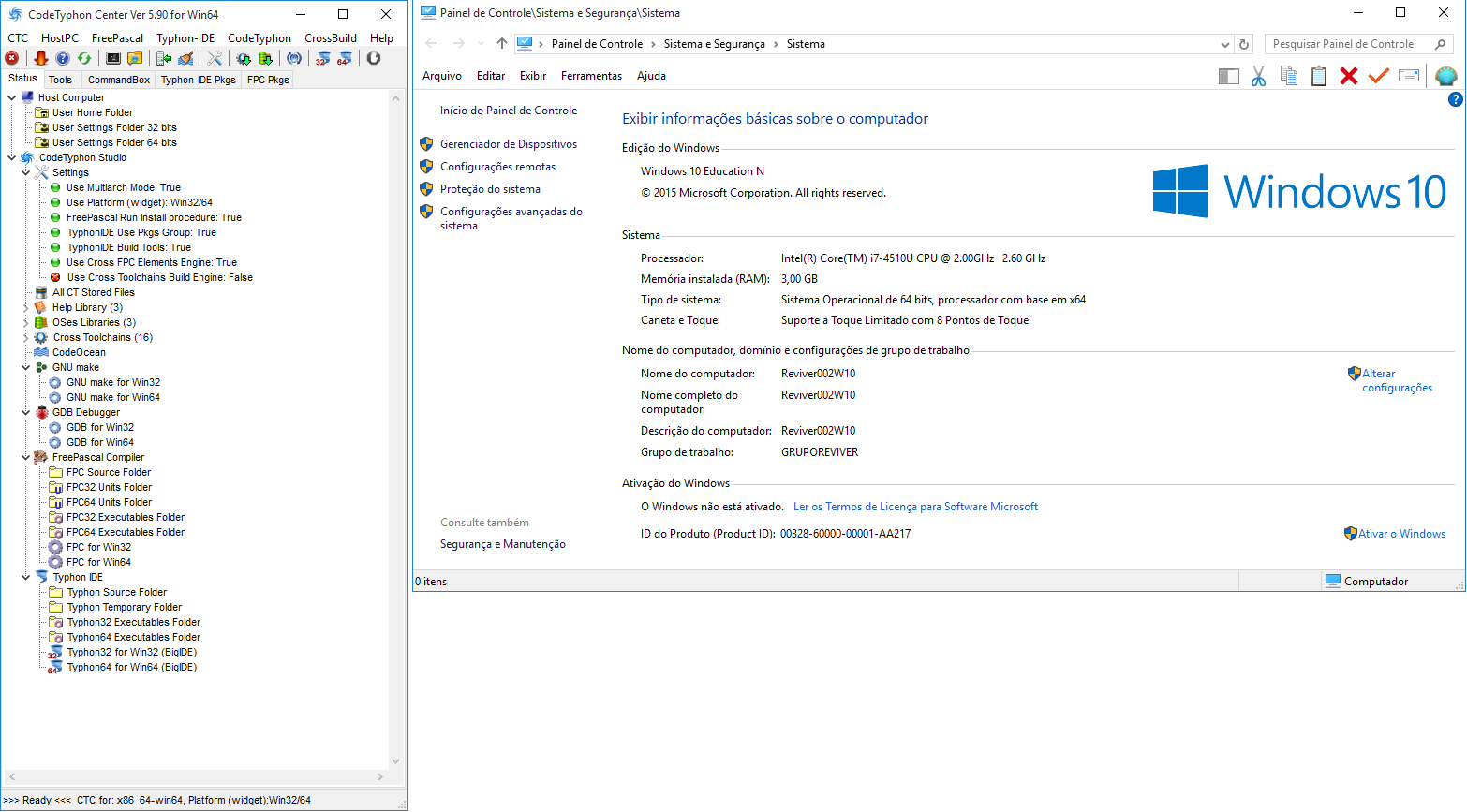The width and height of the screenshot is (1467, 812).
Task: Click the tree's vertical scrollbar up arrow
Action: click(x=396, y=97)
